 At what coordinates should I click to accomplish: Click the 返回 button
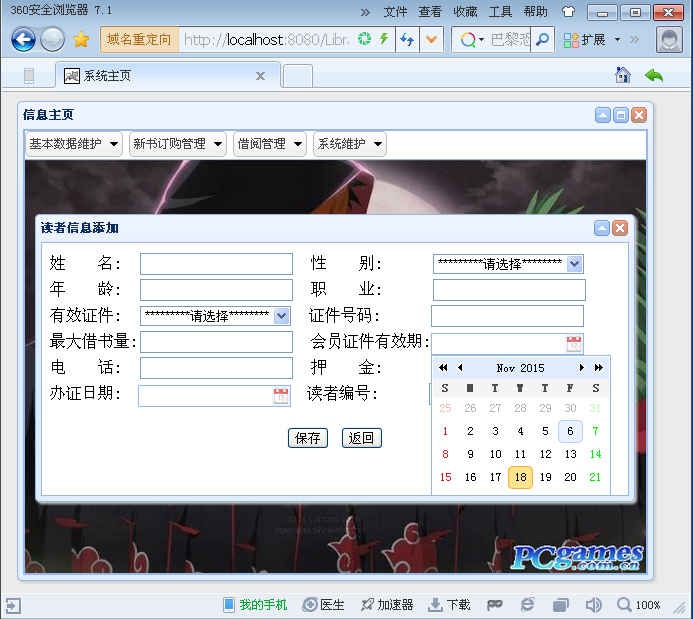tap(362, 438)
